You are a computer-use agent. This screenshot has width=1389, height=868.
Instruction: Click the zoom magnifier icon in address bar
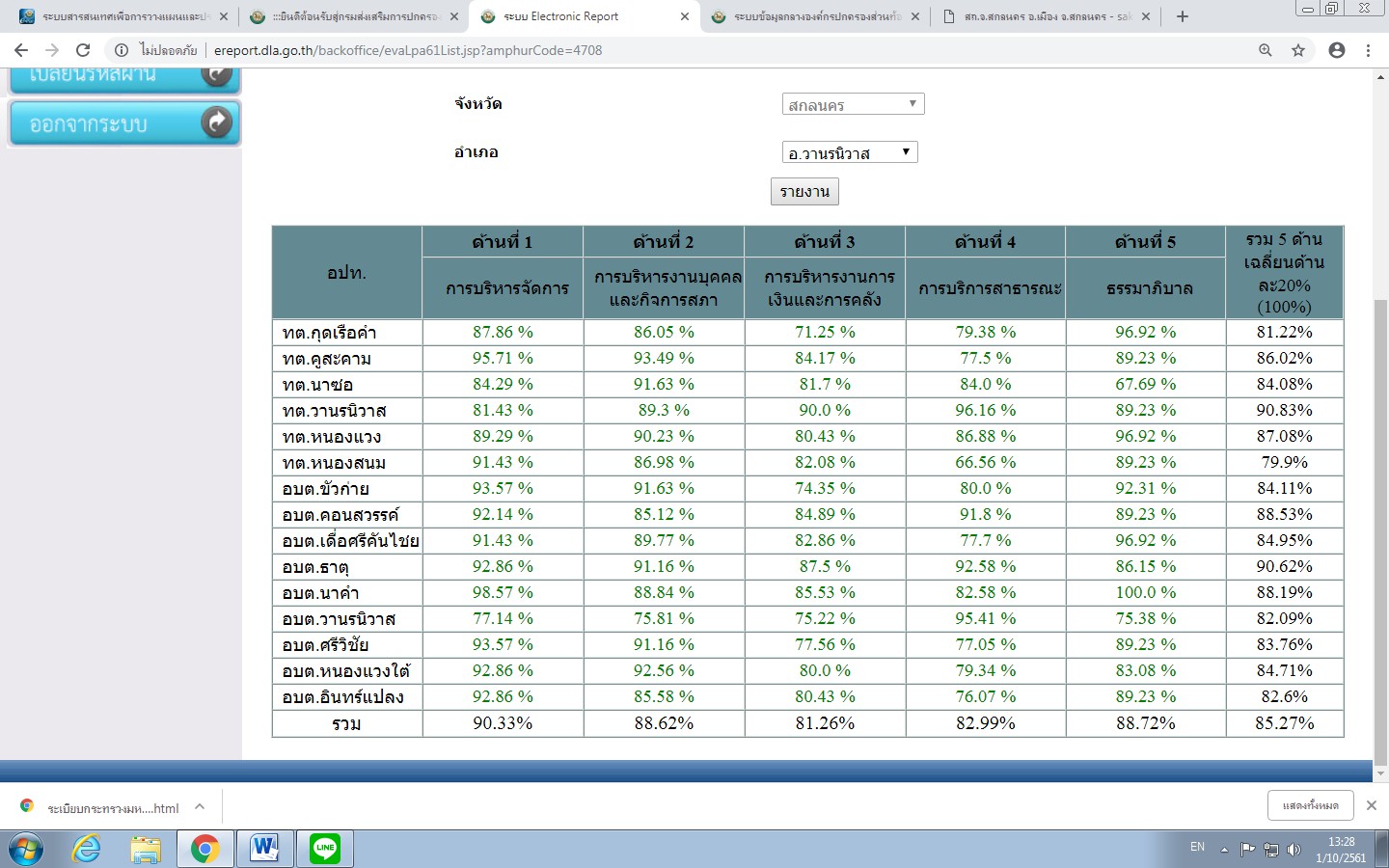coord(1265,50)
